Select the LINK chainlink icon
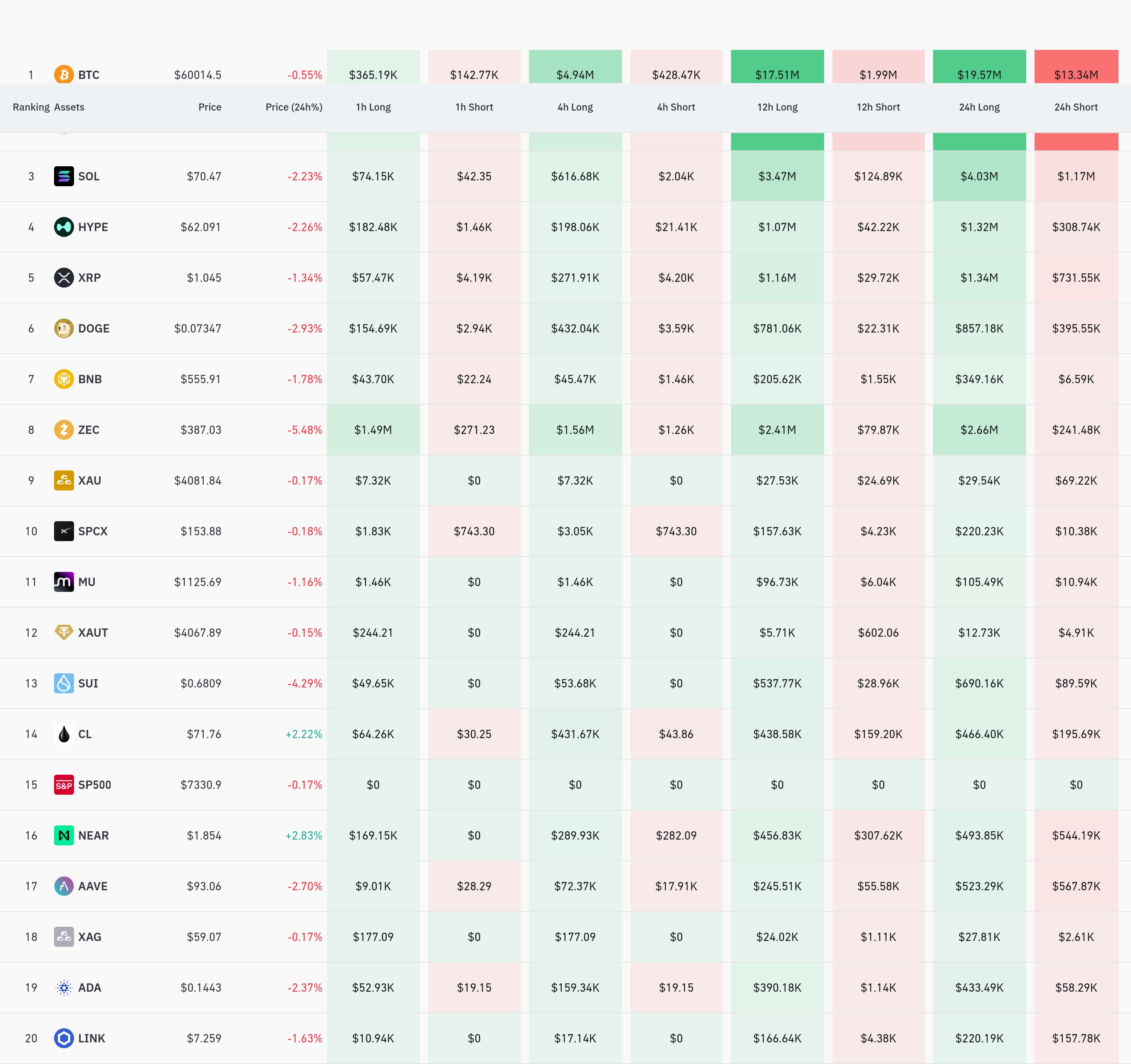 pos(64,1038)
